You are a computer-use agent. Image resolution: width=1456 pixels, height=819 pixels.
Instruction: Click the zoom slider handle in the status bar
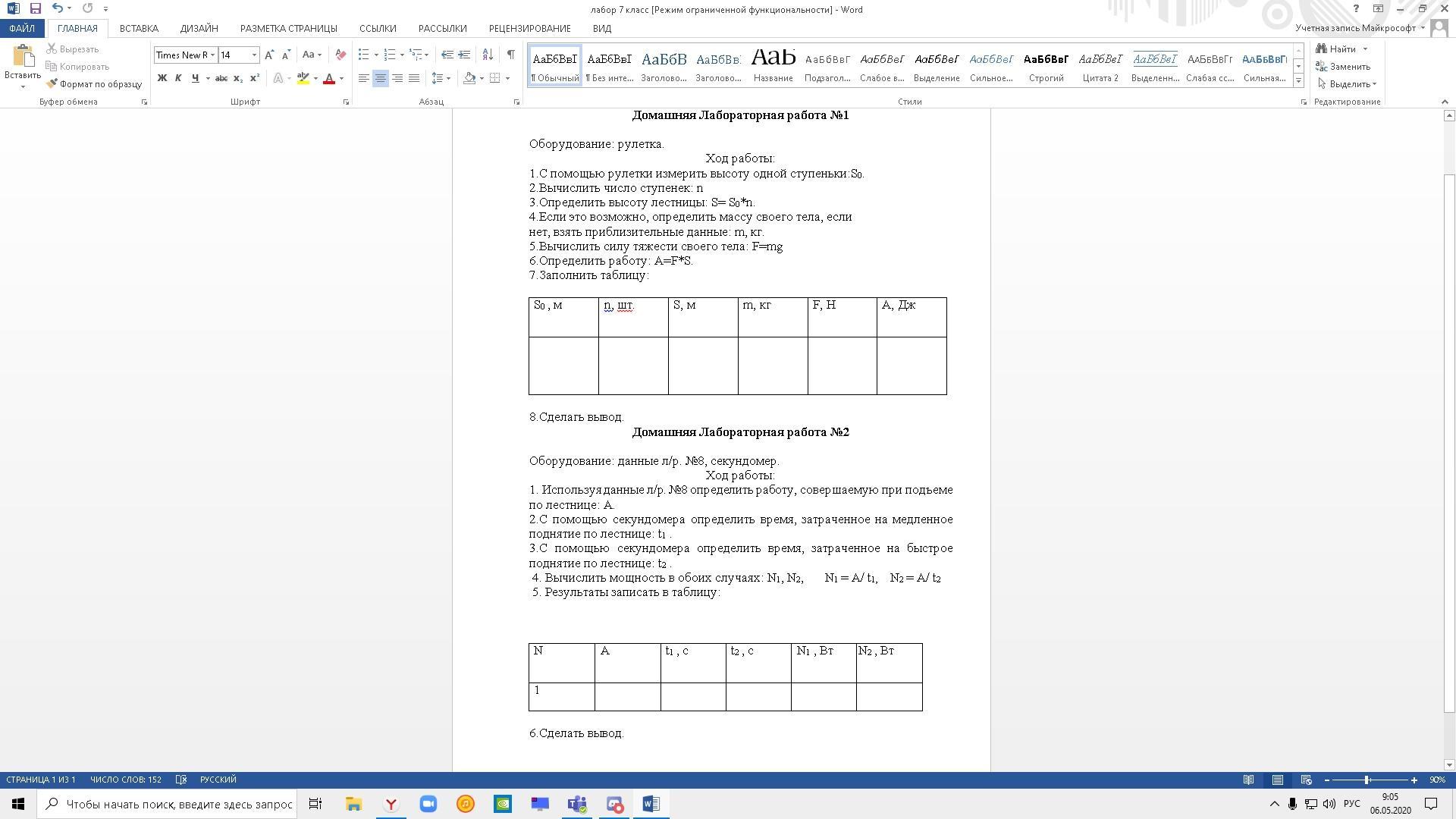click(1367, 780)
